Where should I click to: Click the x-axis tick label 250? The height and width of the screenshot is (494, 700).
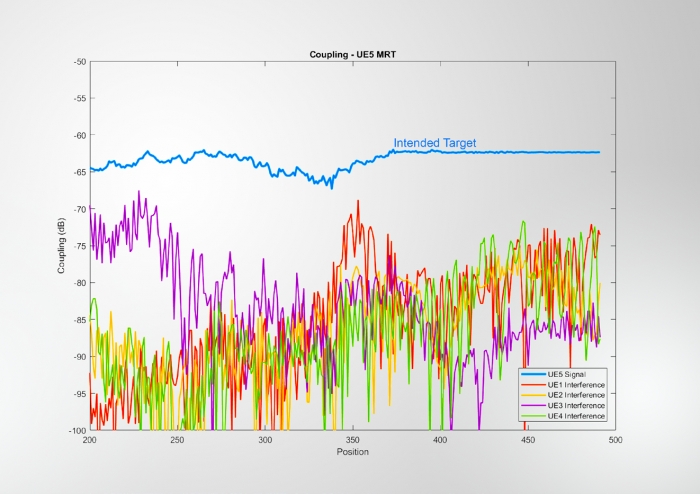[x=177, y=440]
